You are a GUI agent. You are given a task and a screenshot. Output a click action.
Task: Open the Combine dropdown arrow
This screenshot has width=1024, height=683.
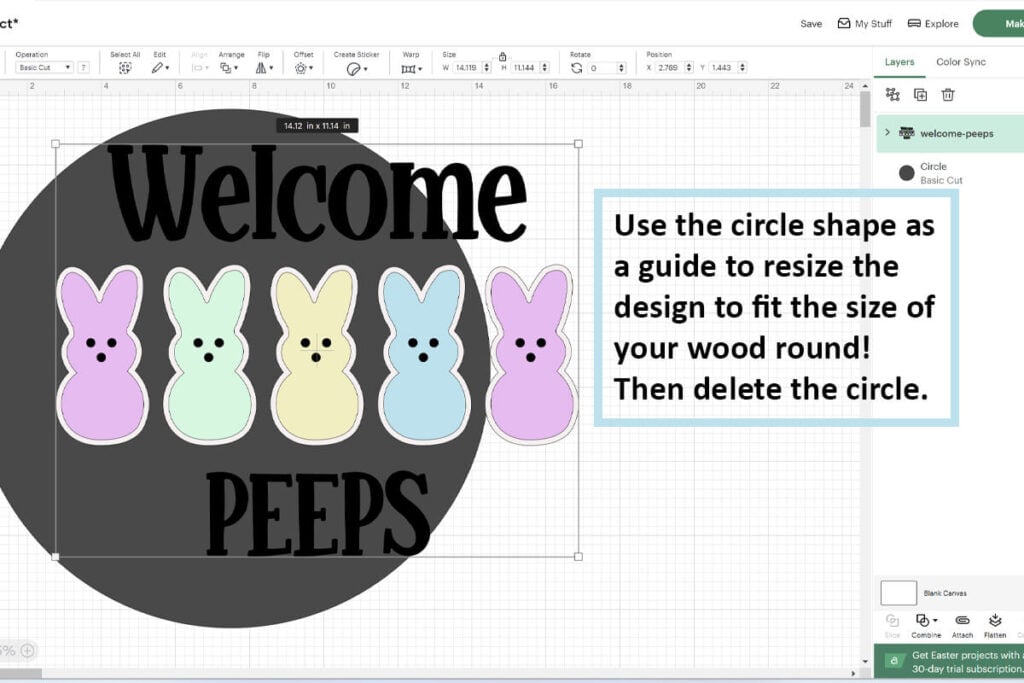tap(935, 620)
